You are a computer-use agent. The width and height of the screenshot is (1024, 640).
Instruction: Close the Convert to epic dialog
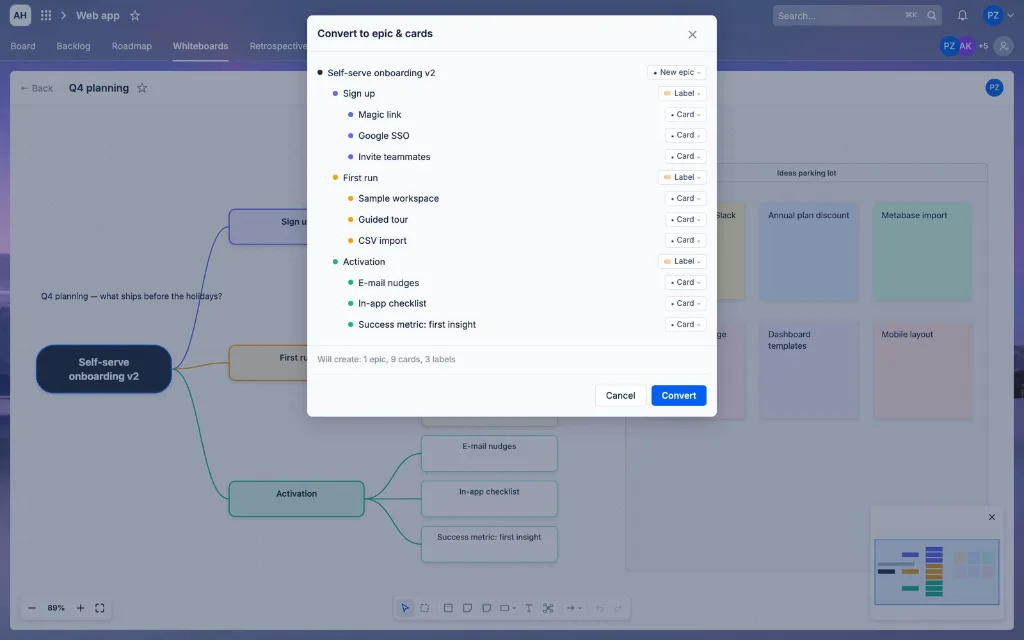point(692,34)
